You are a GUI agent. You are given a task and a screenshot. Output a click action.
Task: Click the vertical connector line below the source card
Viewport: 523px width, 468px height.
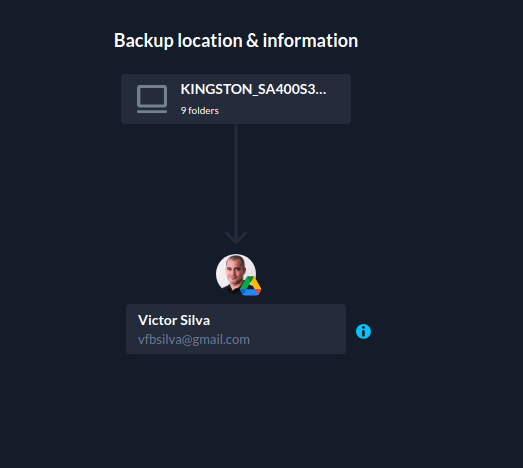point(236,177)
